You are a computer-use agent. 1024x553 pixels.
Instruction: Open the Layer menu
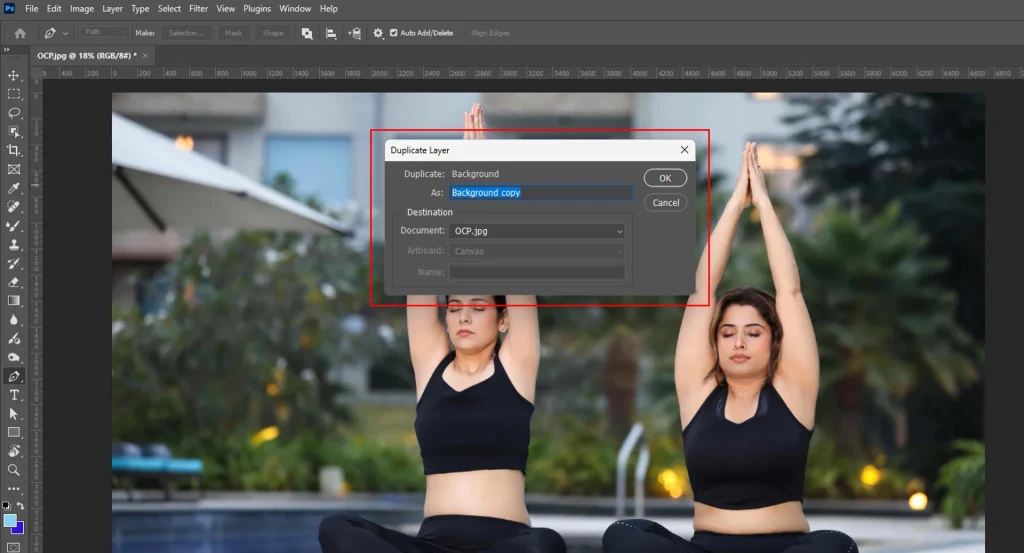point(112,8)
